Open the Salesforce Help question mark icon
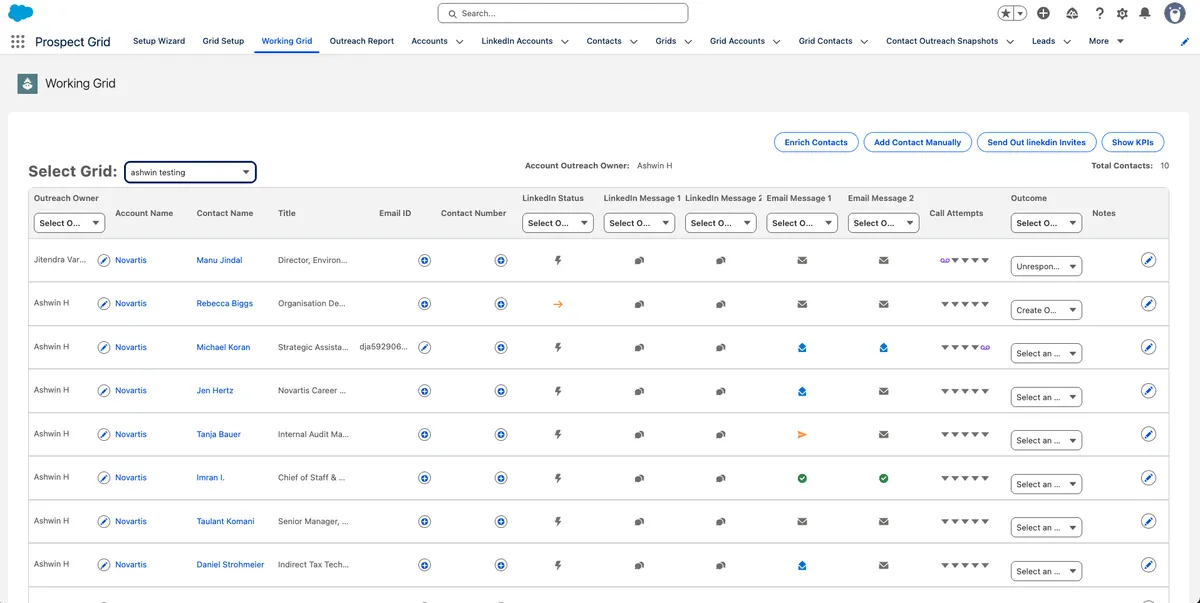Screen dimensions: 1200x603 pyautogui.click(x=1099, y=13)
